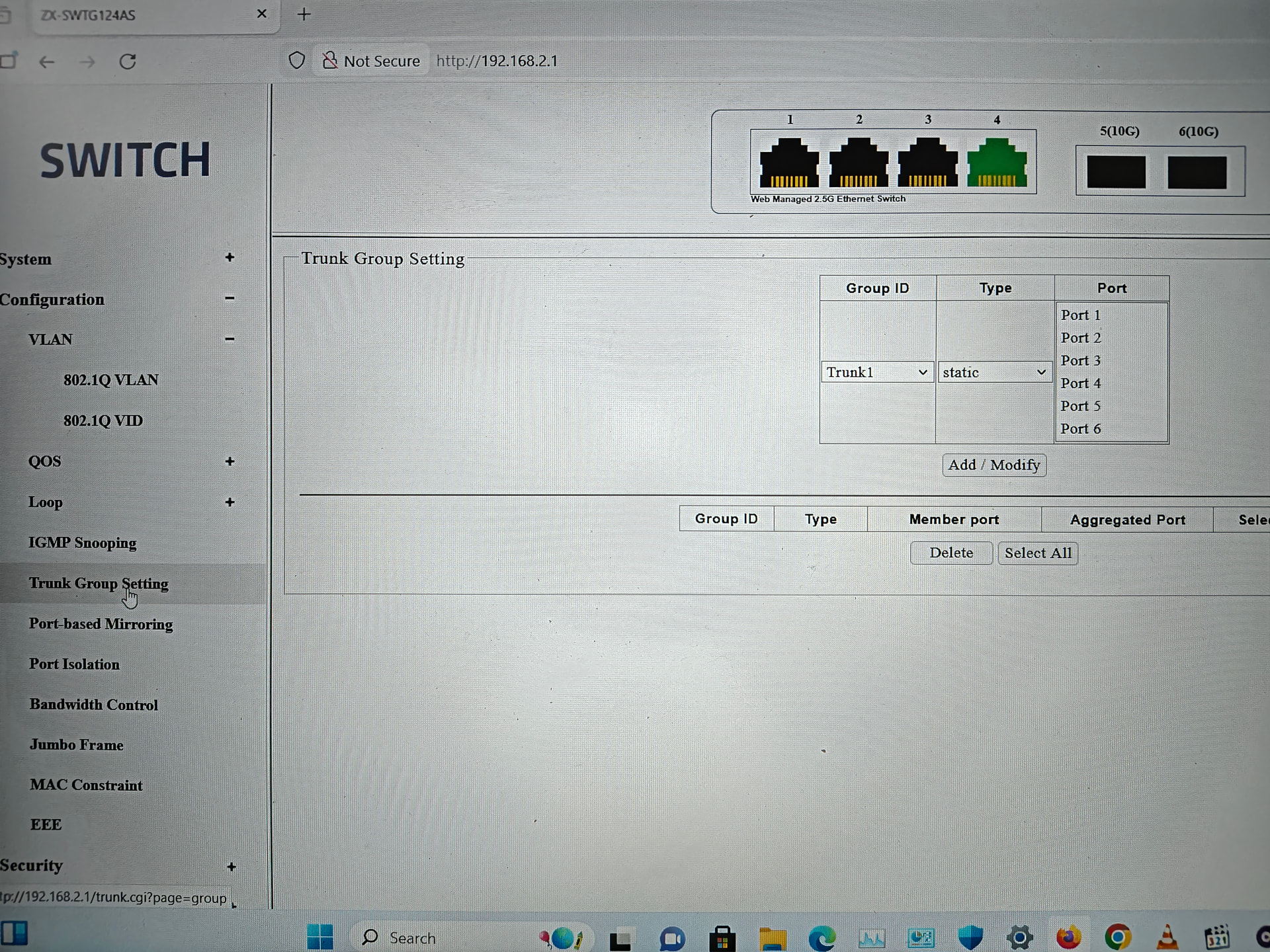The height and width of the screenshot is (952, 1270).
Task: Click the browser back arrow
Action: click(46, 62)
